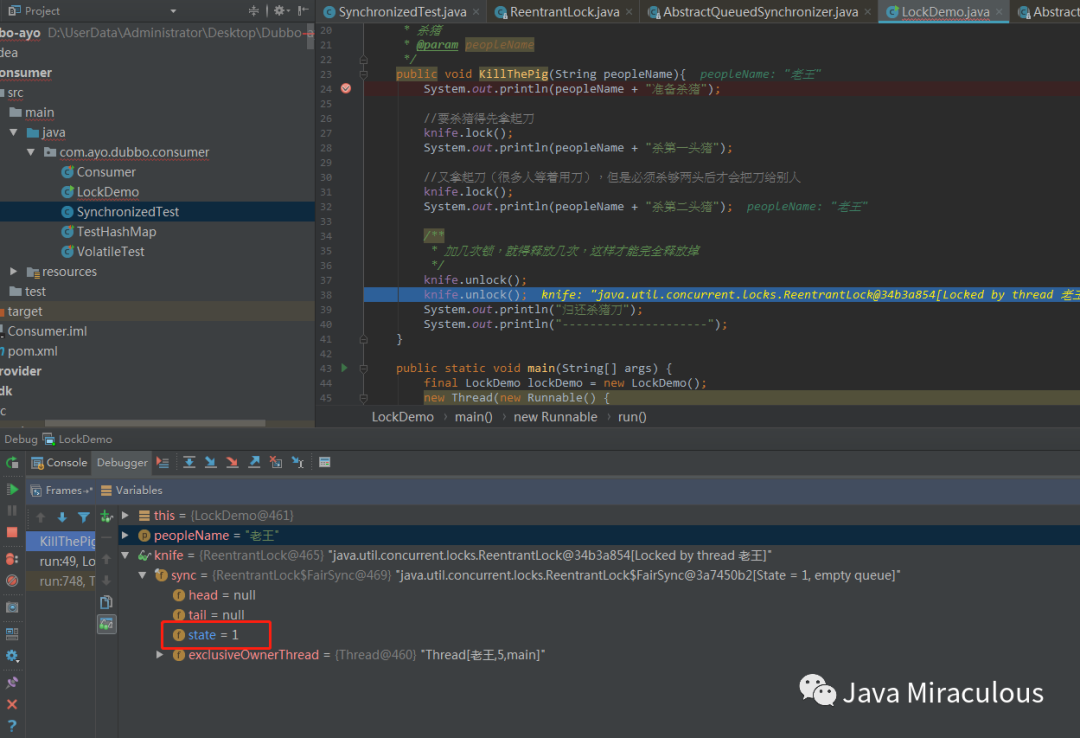Select the Debugger tab
Image resolution: width=1080 pixels, height=738 pixels.
[122, 462]
